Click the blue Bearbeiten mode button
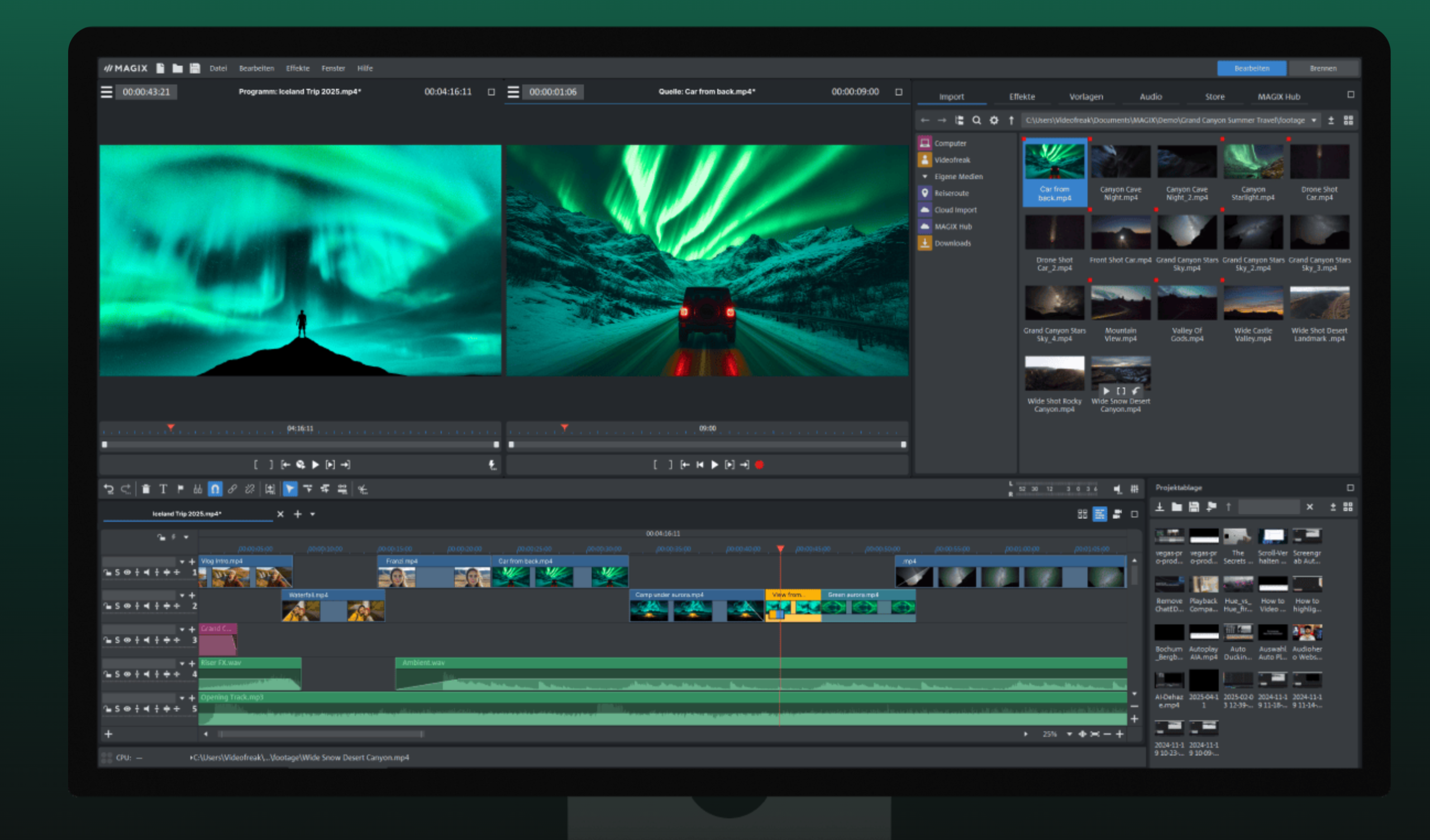 1251,68
